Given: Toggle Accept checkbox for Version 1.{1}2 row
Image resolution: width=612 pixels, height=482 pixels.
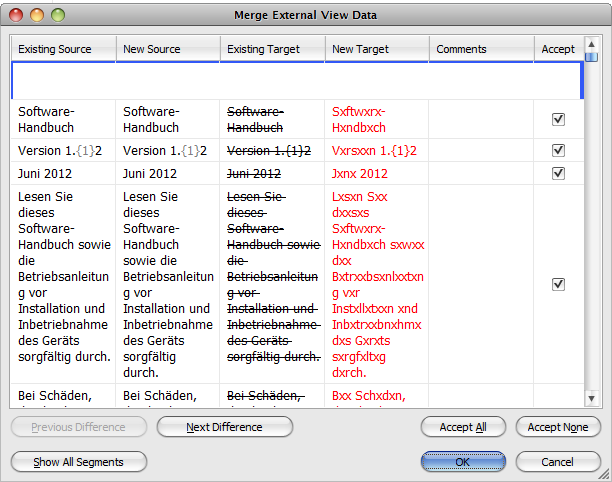Looking at the screenshot, I should 558,151.
